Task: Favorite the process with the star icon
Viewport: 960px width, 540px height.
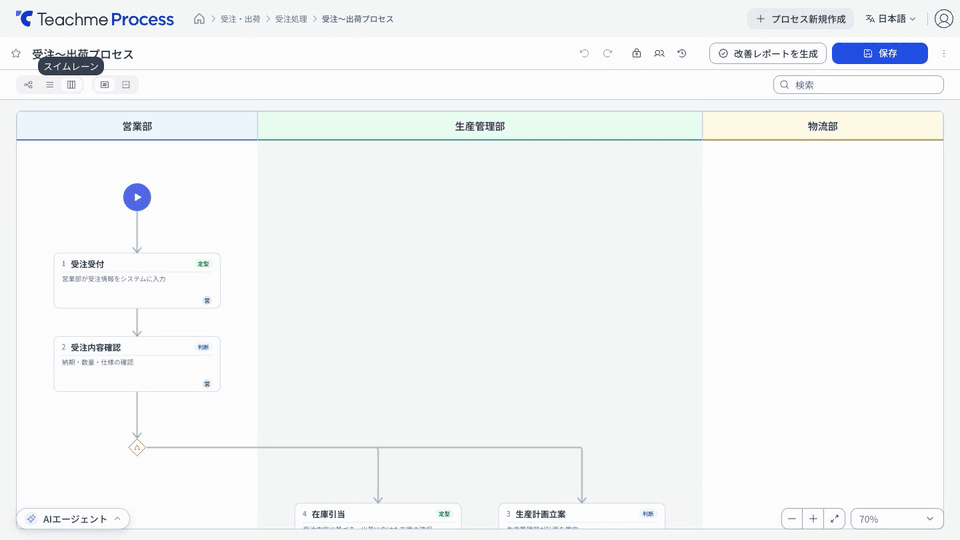Action: pos(16,53)
